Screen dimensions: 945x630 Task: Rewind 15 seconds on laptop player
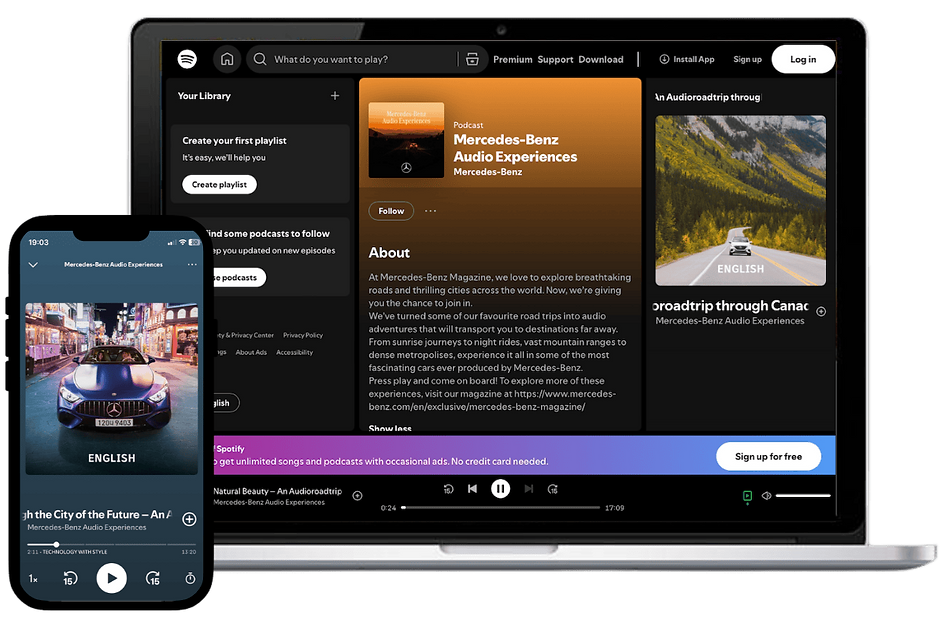point(448,489)
